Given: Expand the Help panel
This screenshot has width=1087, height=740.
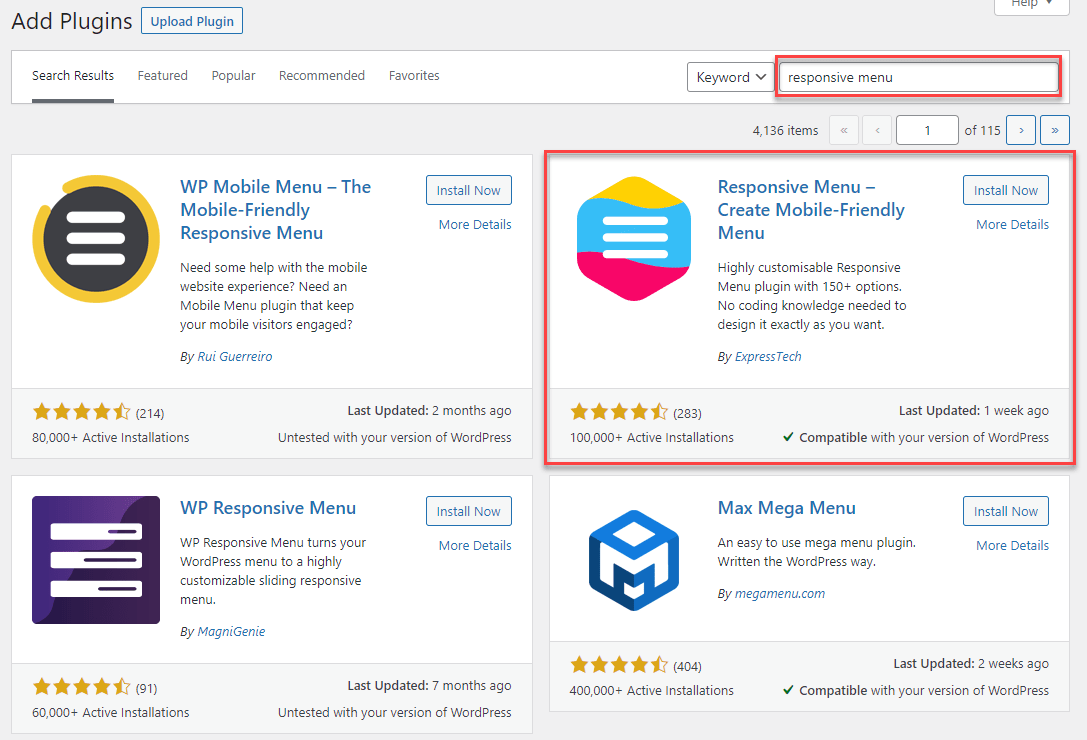Looking at the screenshot, I should click(x=1029, y=5).
